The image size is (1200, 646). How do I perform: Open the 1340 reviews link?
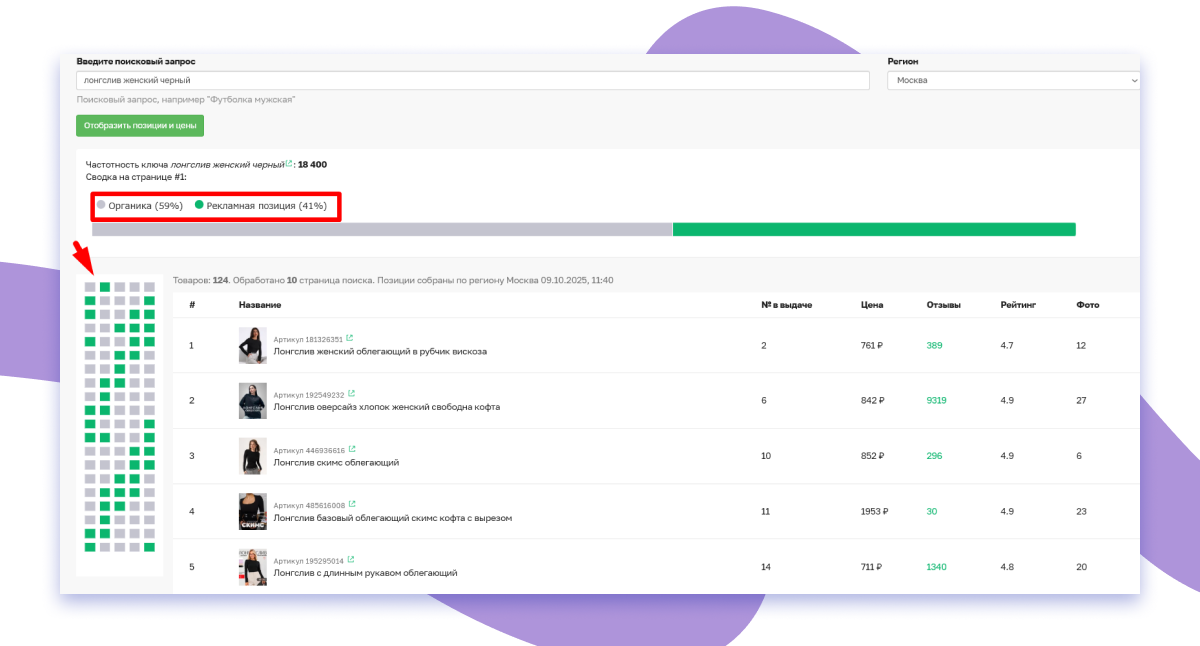click(936, 567)
